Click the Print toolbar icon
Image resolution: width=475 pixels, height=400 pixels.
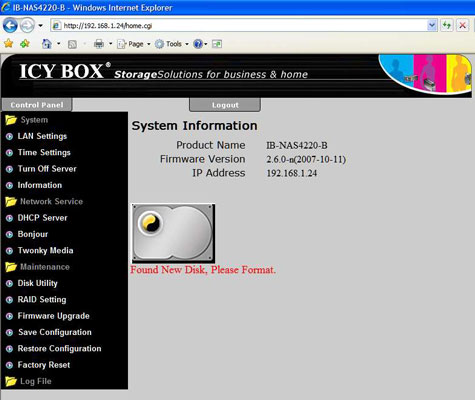tap(99, 44)
